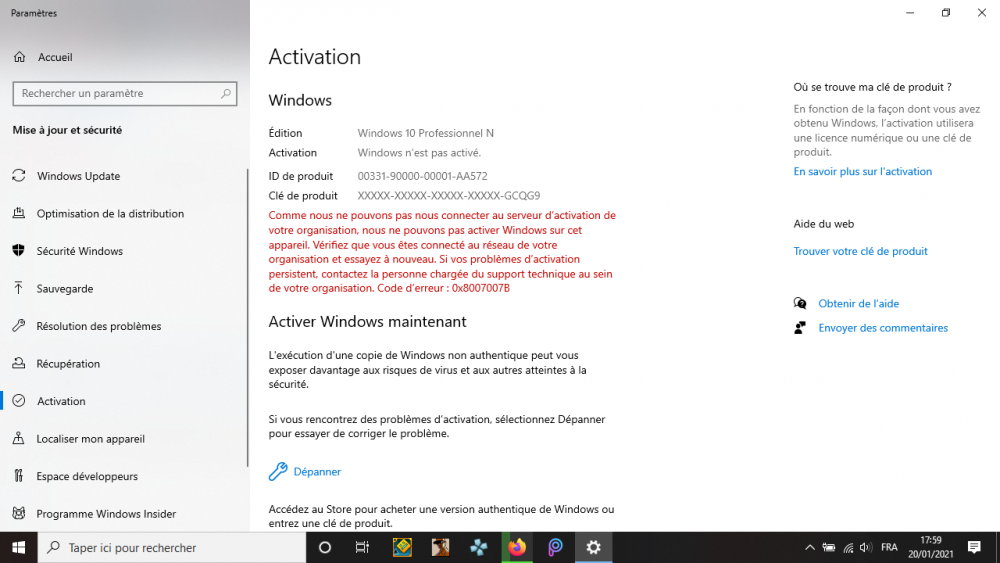Click the taskbar search box Taper ici pour rechercher
Viewport: 1000px width, 563px height.
coord(172,548)
